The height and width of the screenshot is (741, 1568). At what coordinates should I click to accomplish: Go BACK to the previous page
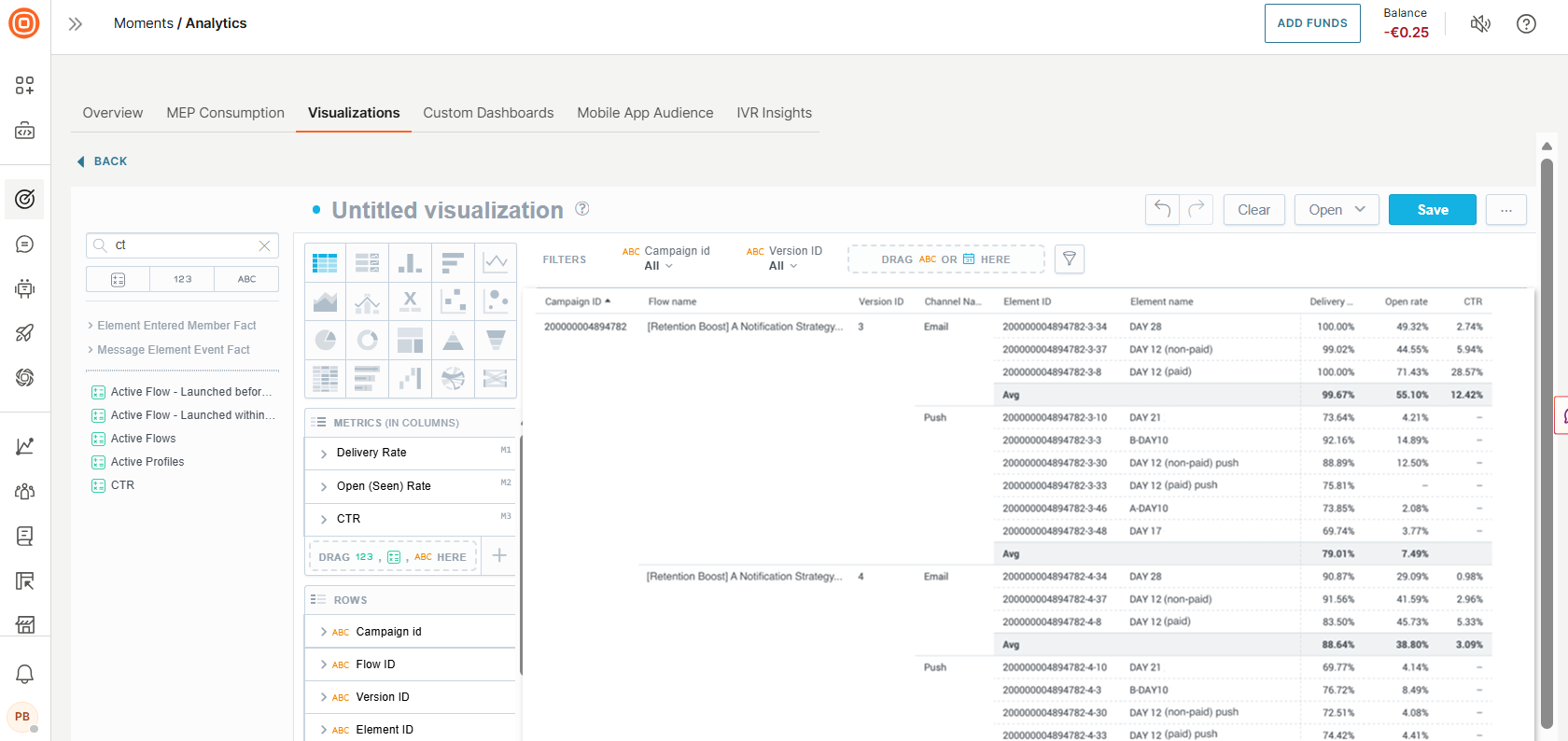pos(102,161)
